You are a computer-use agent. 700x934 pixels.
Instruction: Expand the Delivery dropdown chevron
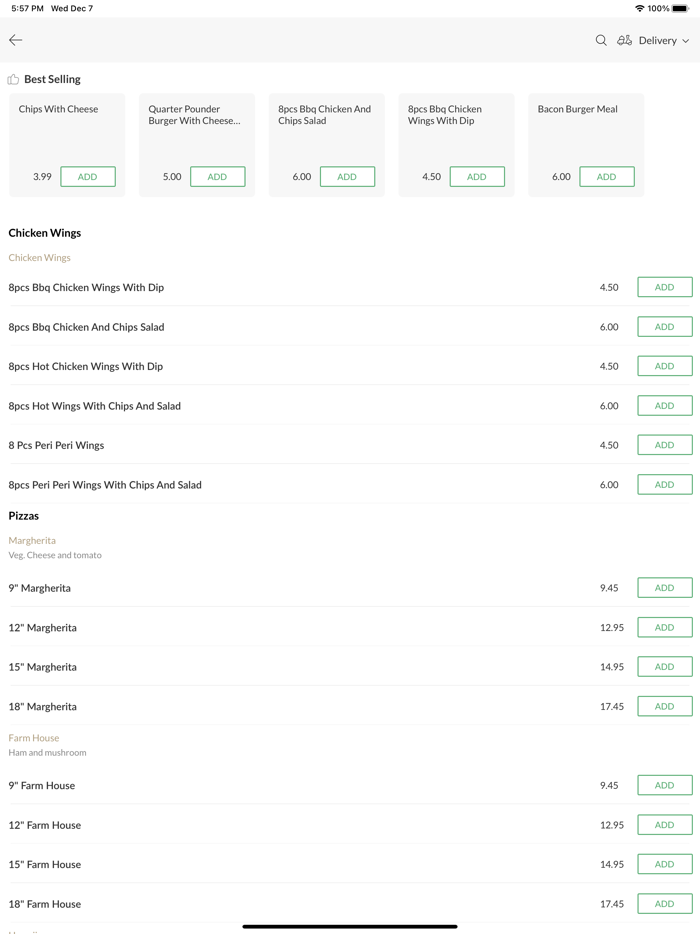[x=686, y=41]
